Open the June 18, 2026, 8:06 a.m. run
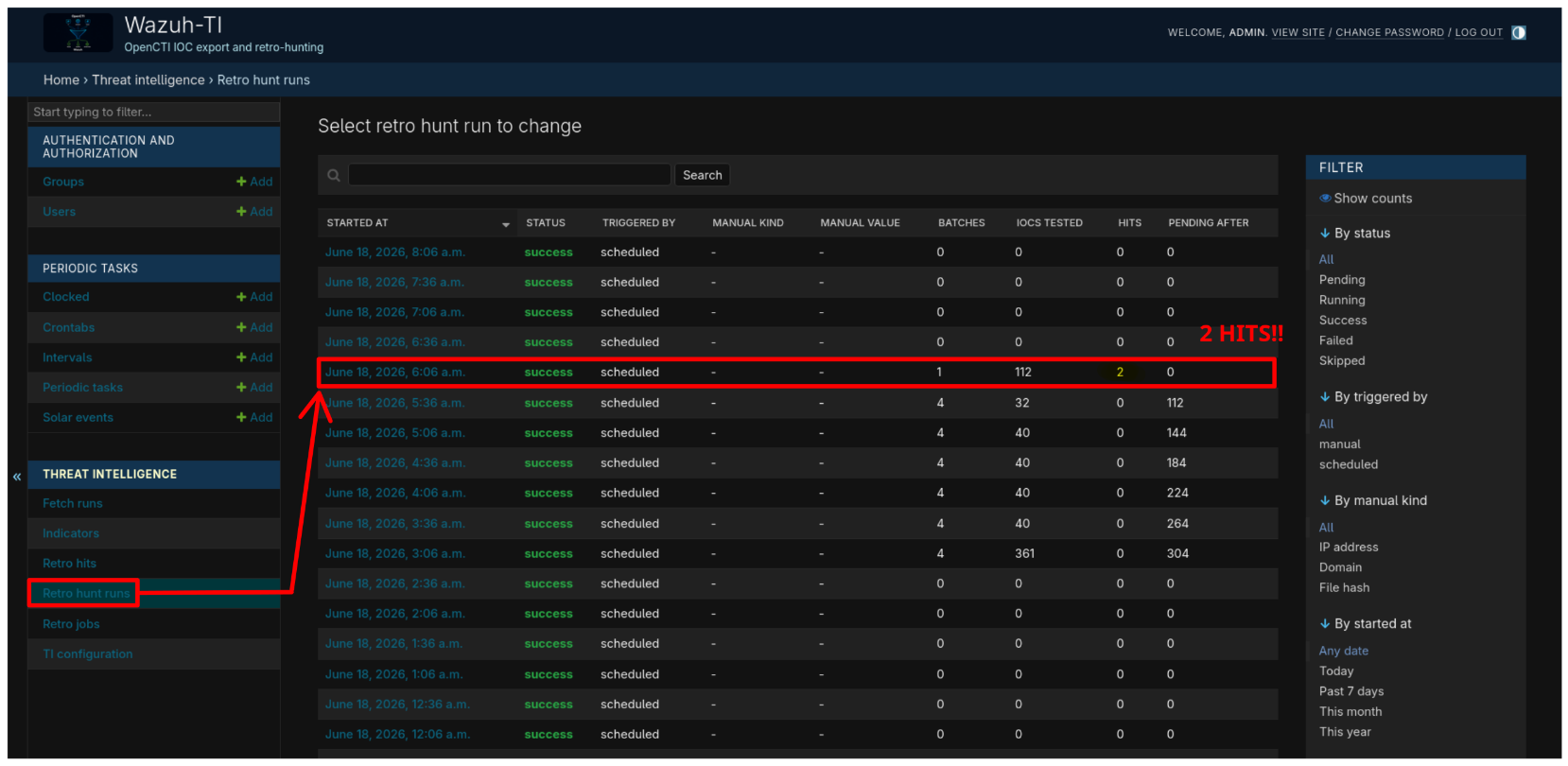Viewport: 1568px width, 766px height. (395, 252)
